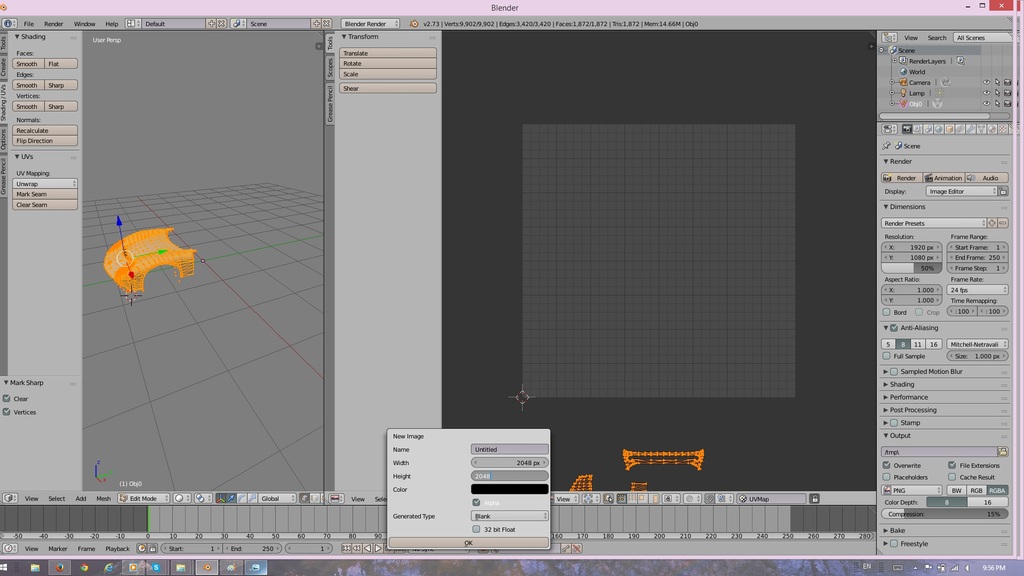The image size is (1024, 576).
Task: Click the black Color swatch in New Image
Action: pos(510,489)
